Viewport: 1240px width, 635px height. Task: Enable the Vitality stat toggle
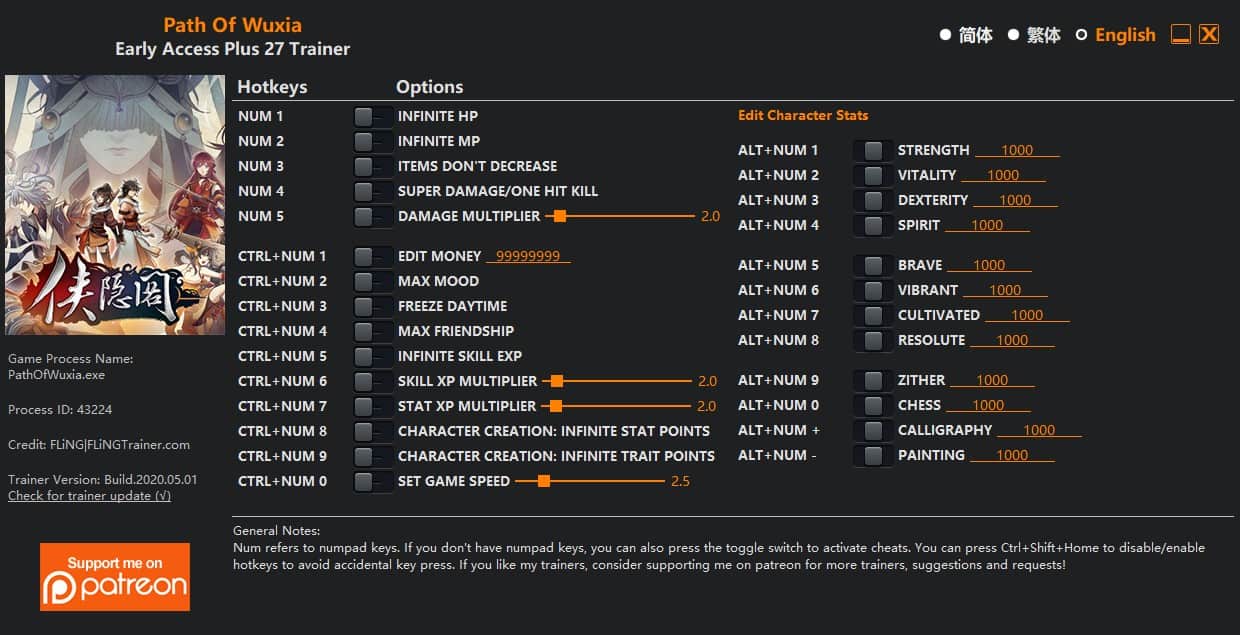[x=873, y=175]
